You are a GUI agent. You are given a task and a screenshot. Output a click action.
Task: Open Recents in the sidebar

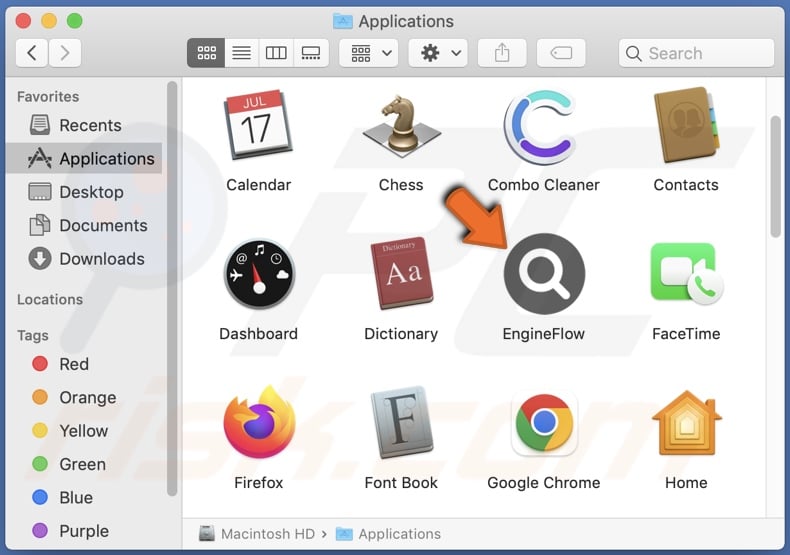[x=84, y=125]
